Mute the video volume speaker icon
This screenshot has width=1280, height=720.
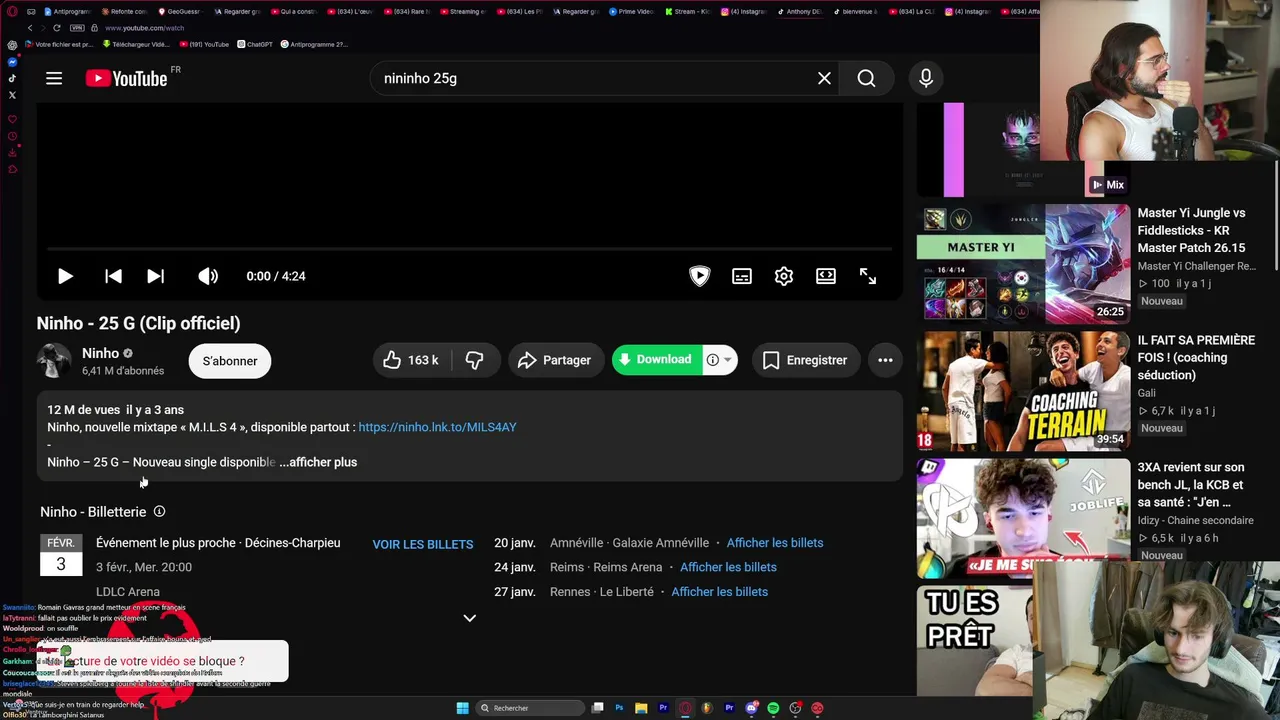(x=208, y=276)
